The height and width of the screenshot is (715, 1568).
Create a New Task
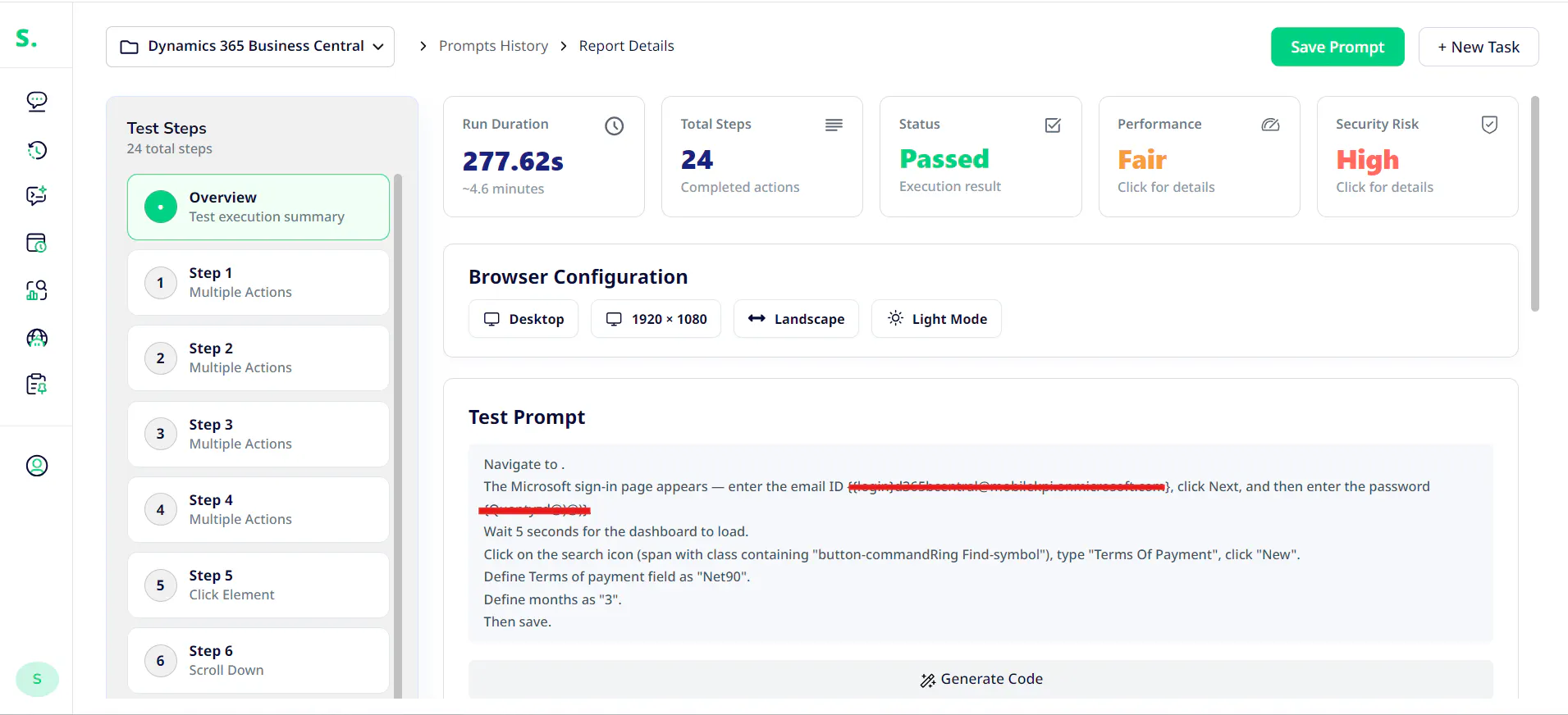coord(1479,47)
